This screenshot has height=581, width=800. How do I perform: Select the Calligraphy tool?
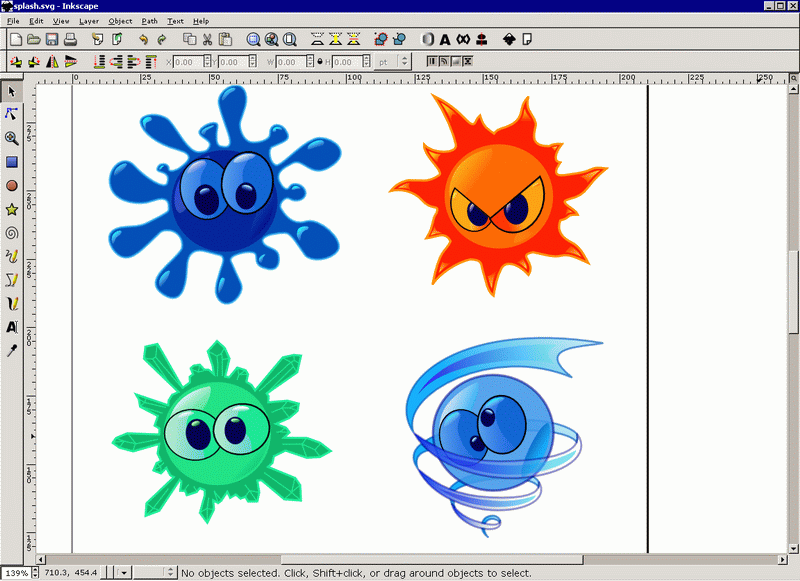pos(12,304)
